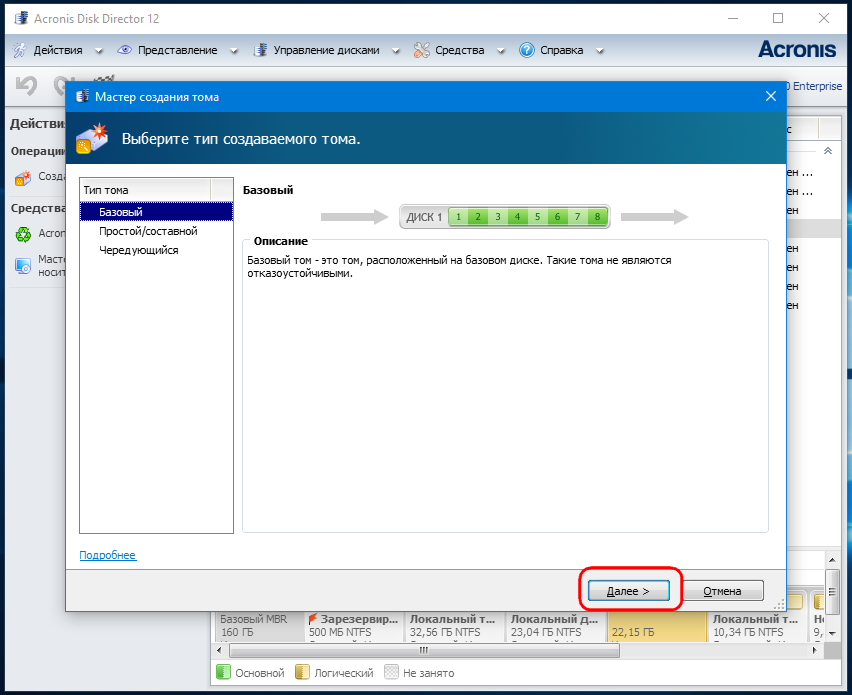The width and height of the screenshot is (852, 695).
Task: Choose the Чередующийся volume type
Action: coord(138,250)
